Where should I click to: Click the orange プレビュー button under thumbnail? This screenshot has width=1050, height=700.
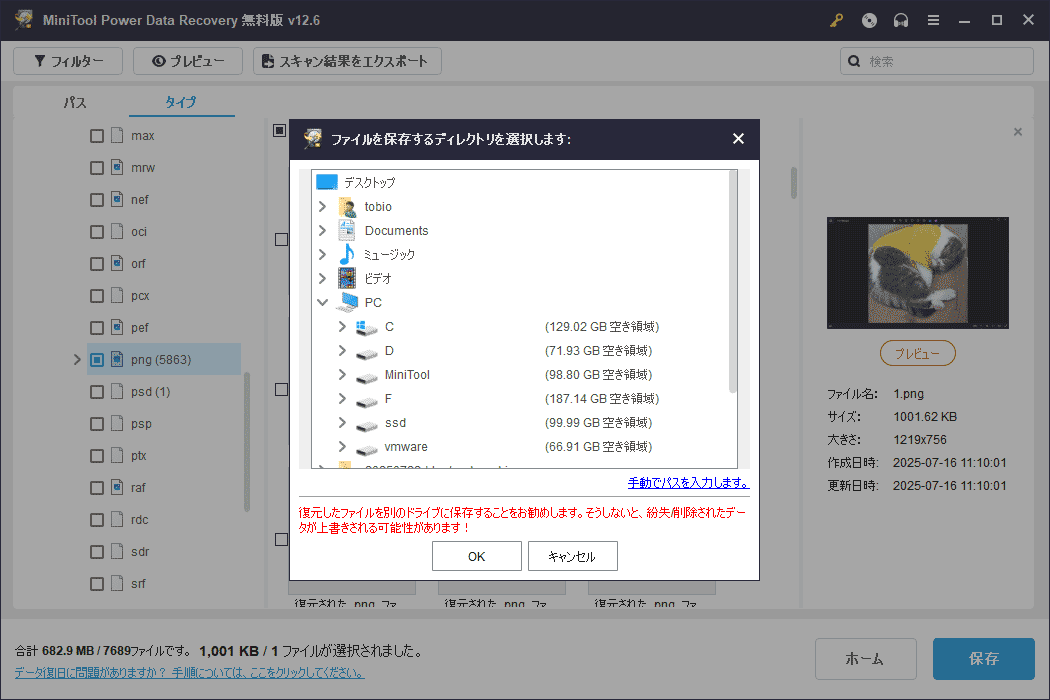pyautogui.click(x=917, y=353)
